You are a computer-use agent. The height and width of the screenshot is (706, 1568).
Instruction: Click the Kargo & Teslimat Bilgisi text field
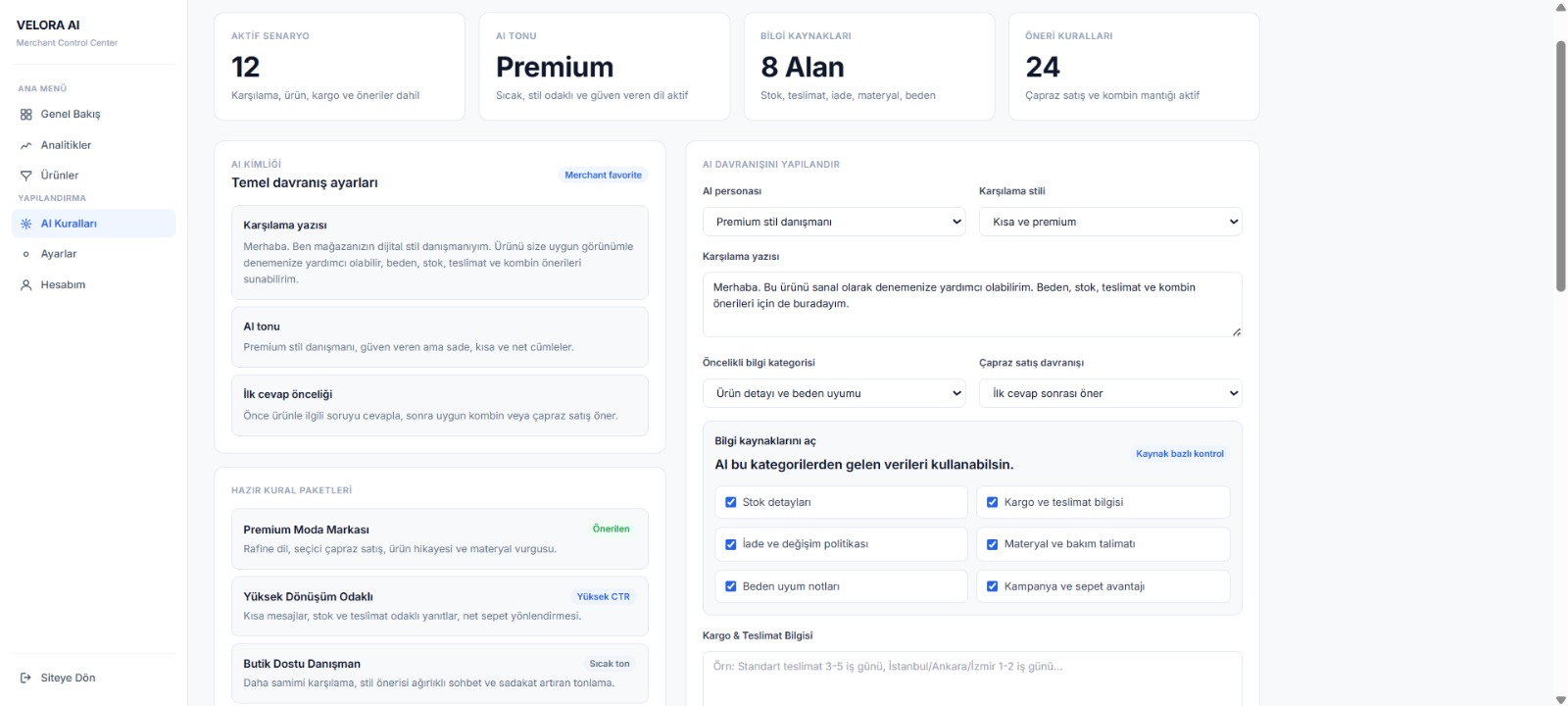click(972, 679)
